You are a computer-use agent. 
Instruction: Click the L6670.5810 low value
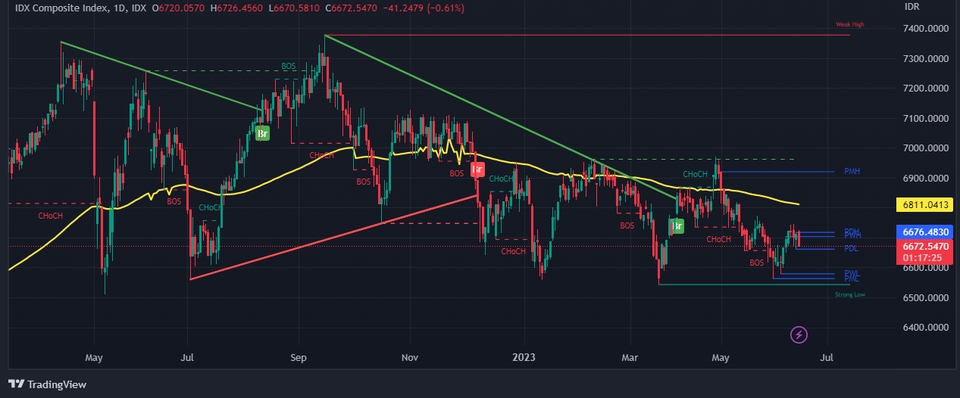pos(293,8)
